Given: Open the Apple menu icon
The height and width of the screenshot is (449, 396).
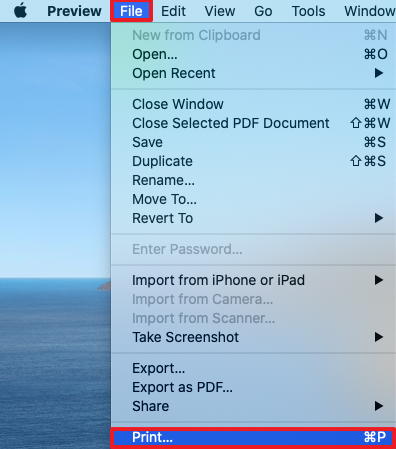Looking at the screenshot, I should 21,11.
